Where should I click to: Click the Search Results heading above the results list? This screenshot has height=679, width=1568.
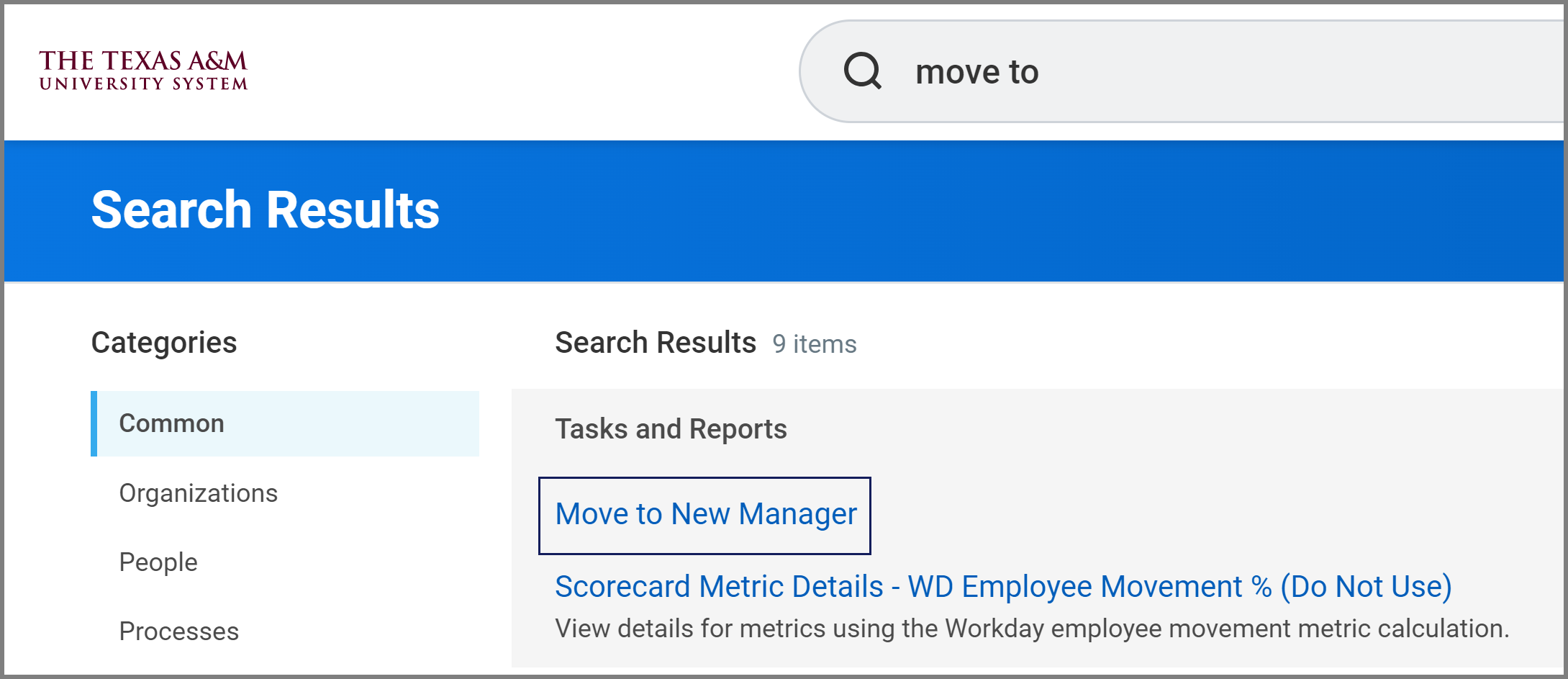[x=655, y=343]
